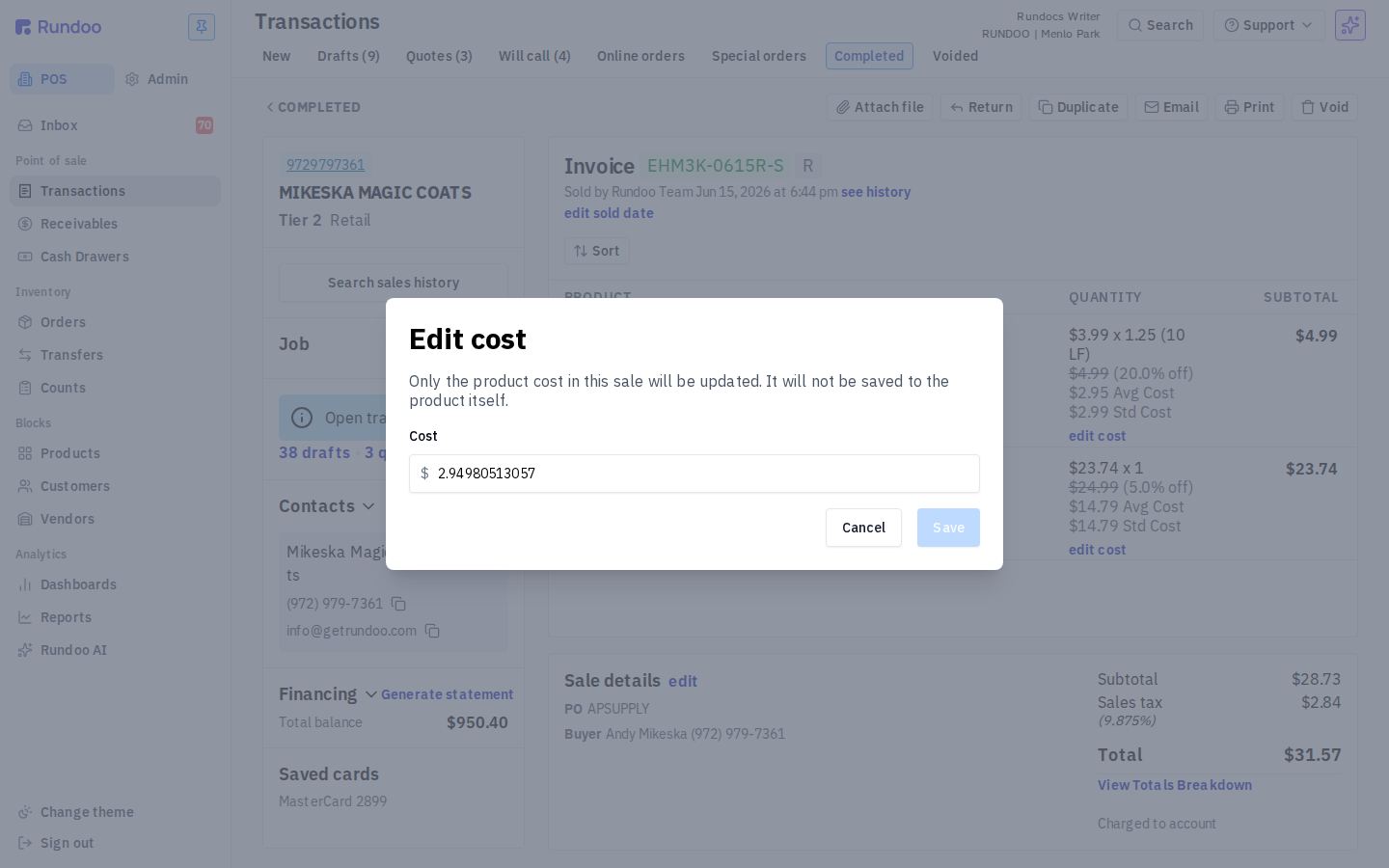Open Vendors in the sidebar

pyautogui.click(x=115, y=519)
